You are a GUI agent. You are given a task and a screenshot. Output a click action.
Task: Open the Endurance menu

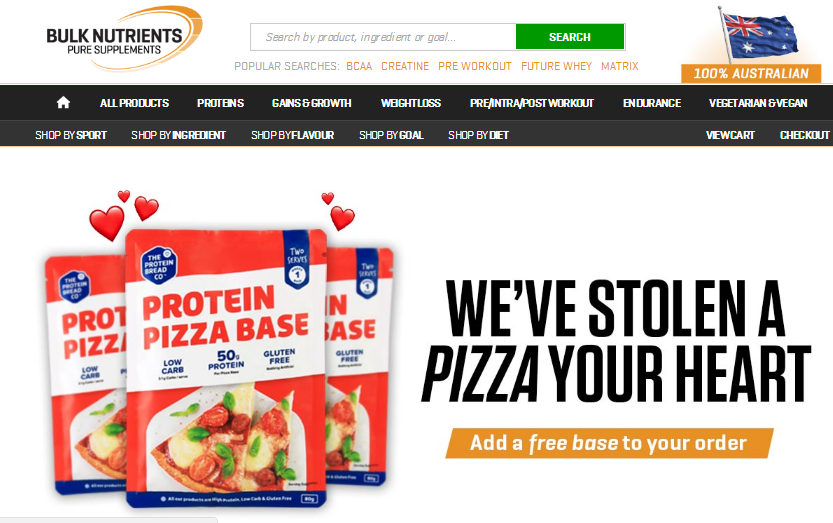tap(652, 103)
